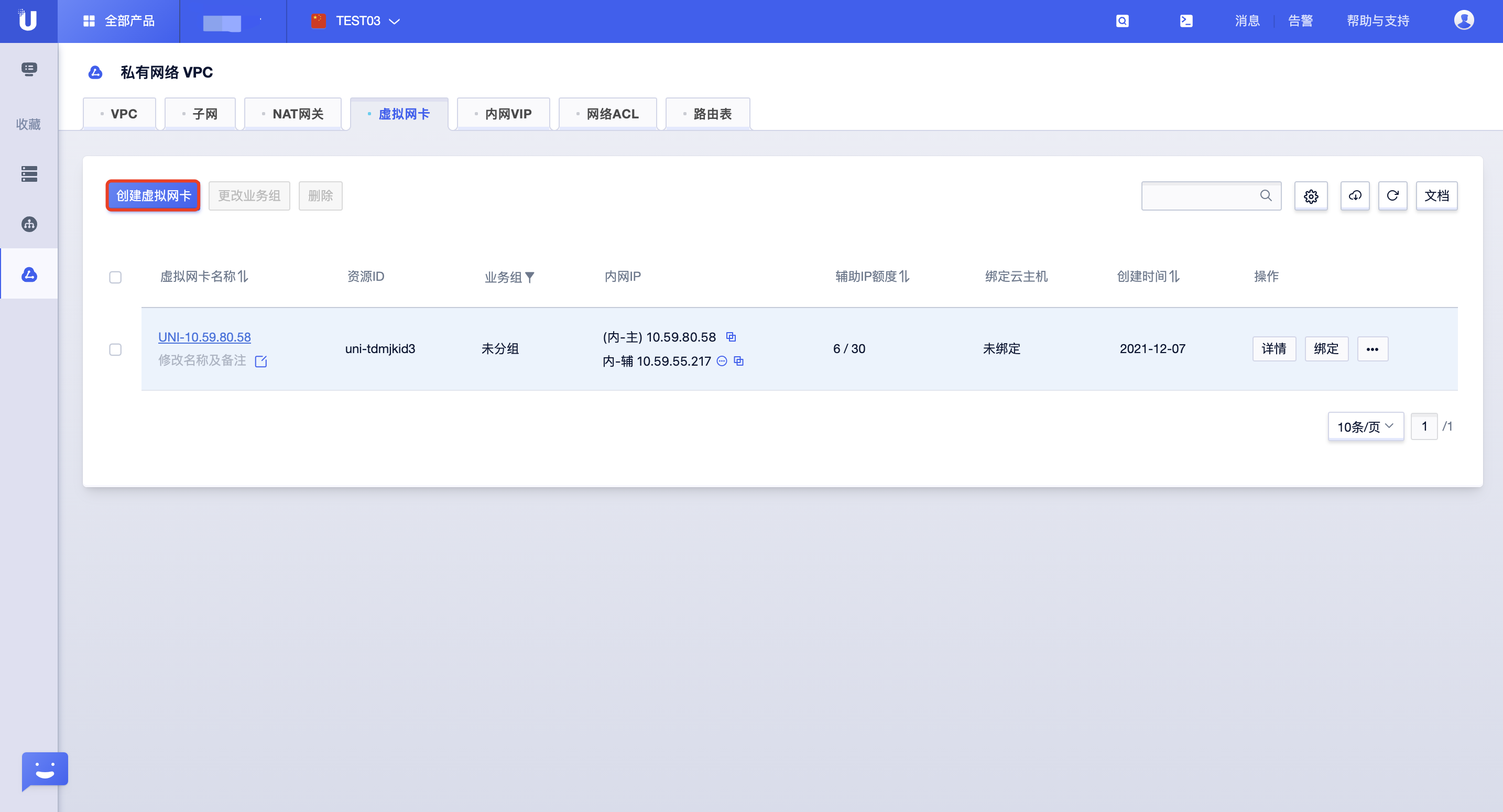Click the resource ID uni-tdmjkid3
The width and height of the screenshot is (1503, 812).
[380, 348]
